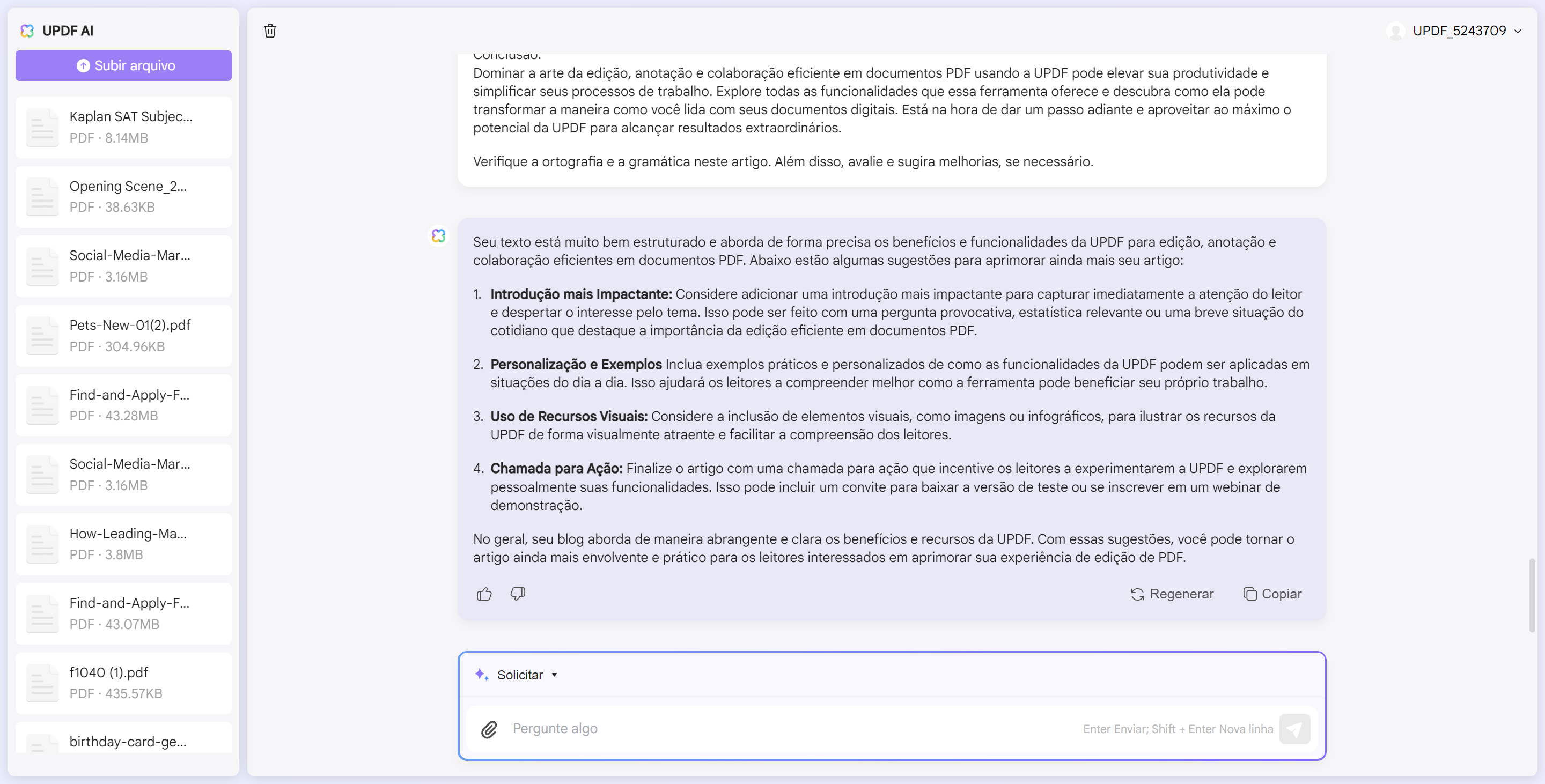The image size is (1545, 784).
Task: Click Copiar to copy the response
Action: [x=1272, y=594]
